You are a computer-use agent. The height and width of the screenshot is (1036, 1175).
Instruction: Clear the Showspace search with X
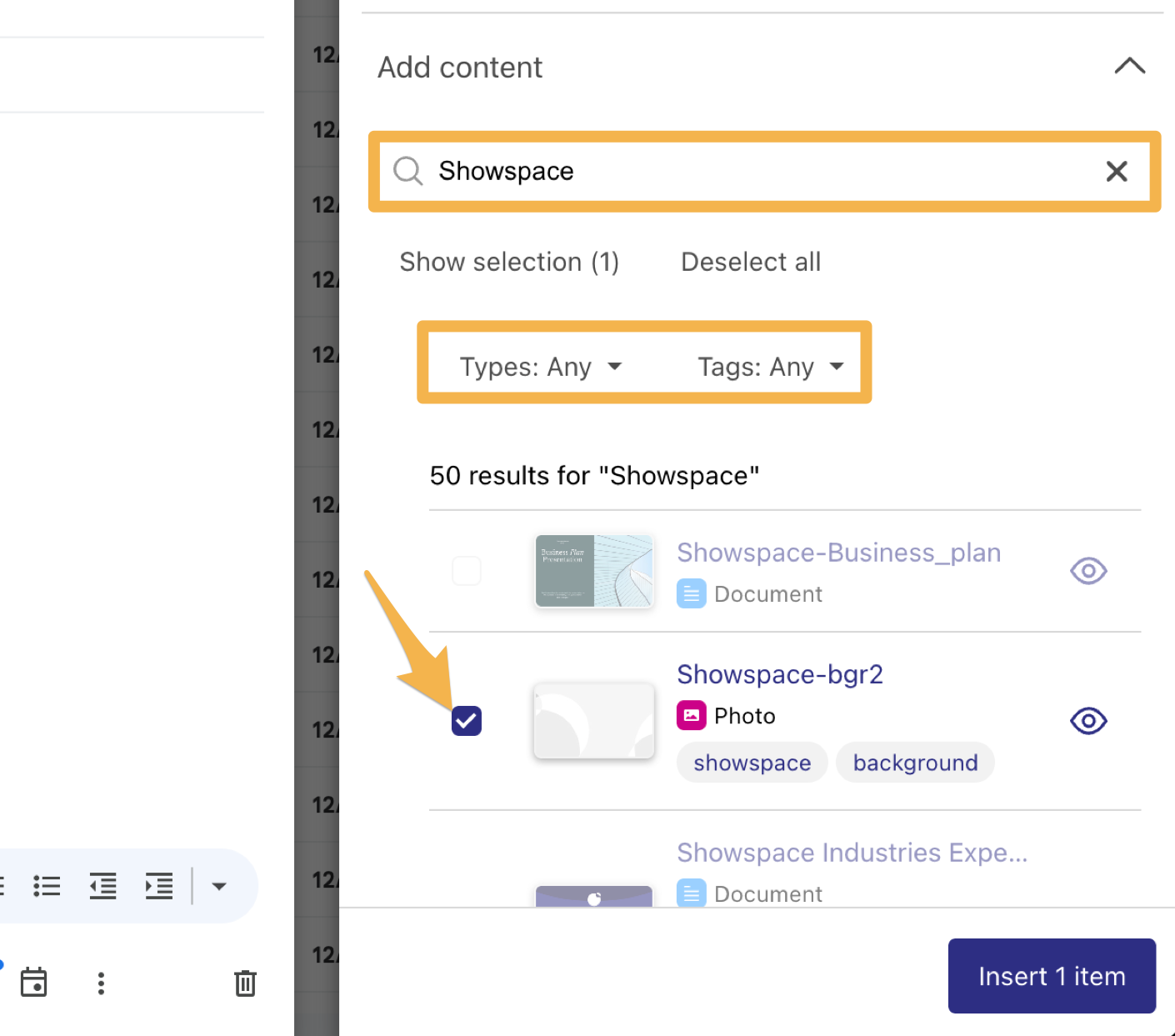[x=1116, y=172]
